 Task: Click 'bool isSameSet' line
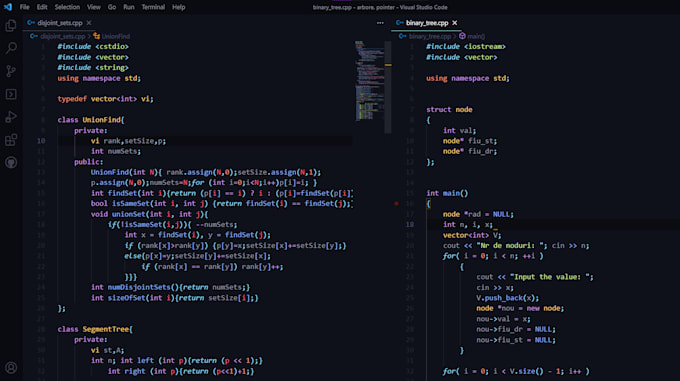(222, 204)
